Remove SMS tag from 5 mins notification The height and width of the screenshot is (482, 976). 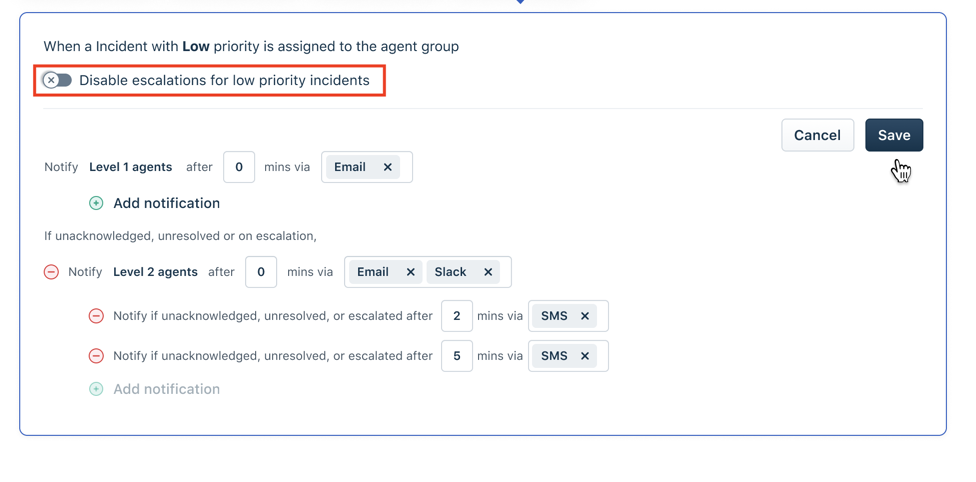[x=585, y=356]
